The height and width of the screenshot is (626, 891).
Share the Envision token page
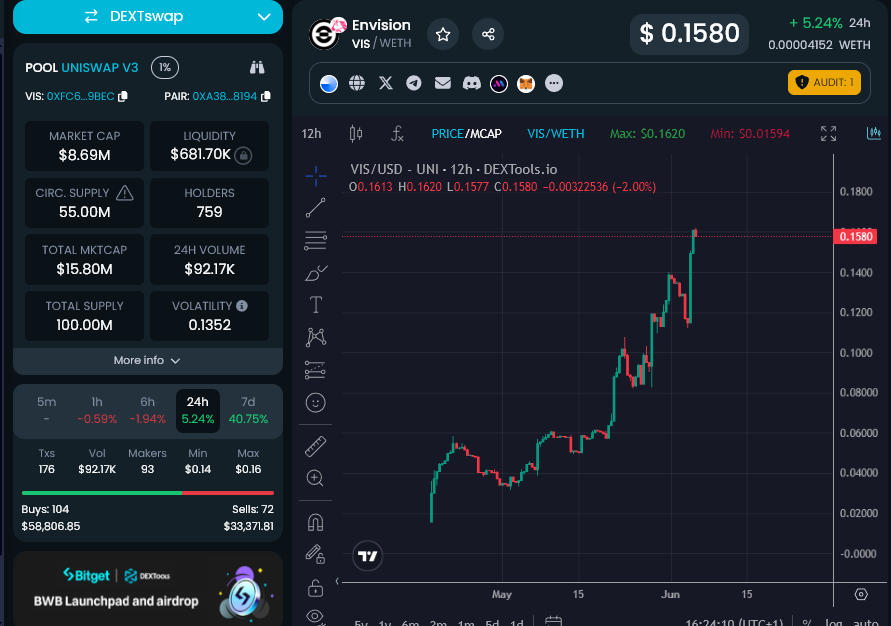click(488, 35)
